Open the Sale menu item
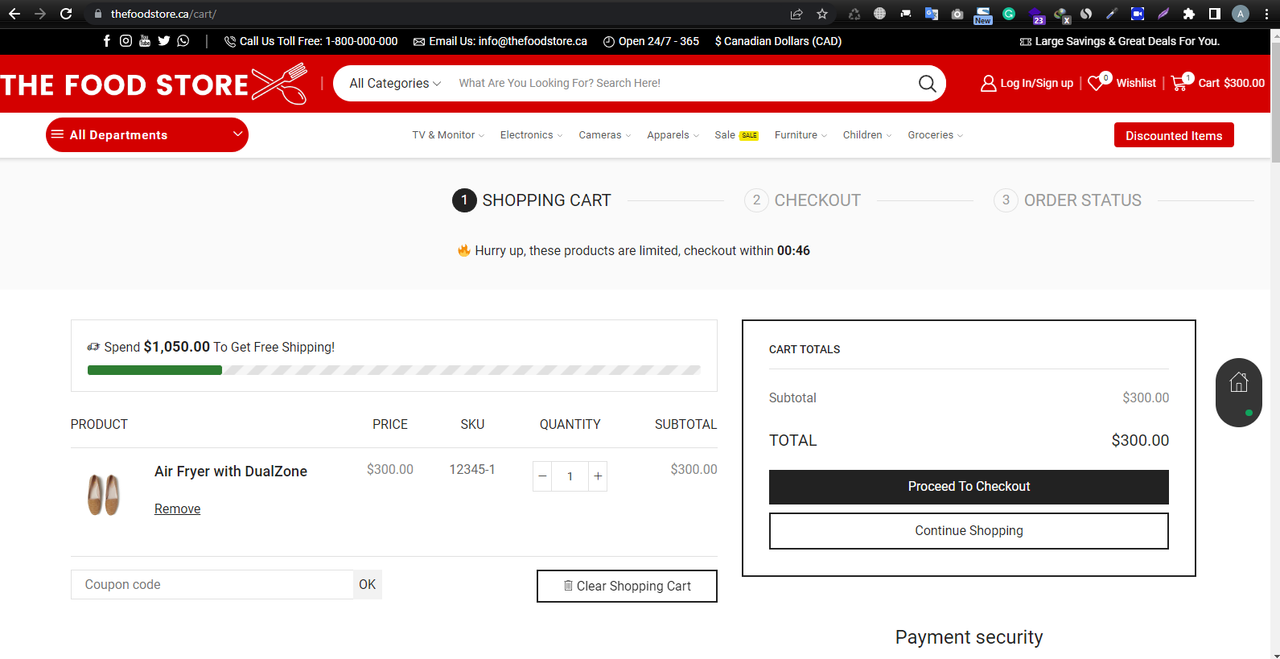The width and height of the screenshot is (1280, 659). tap(736, 135)
